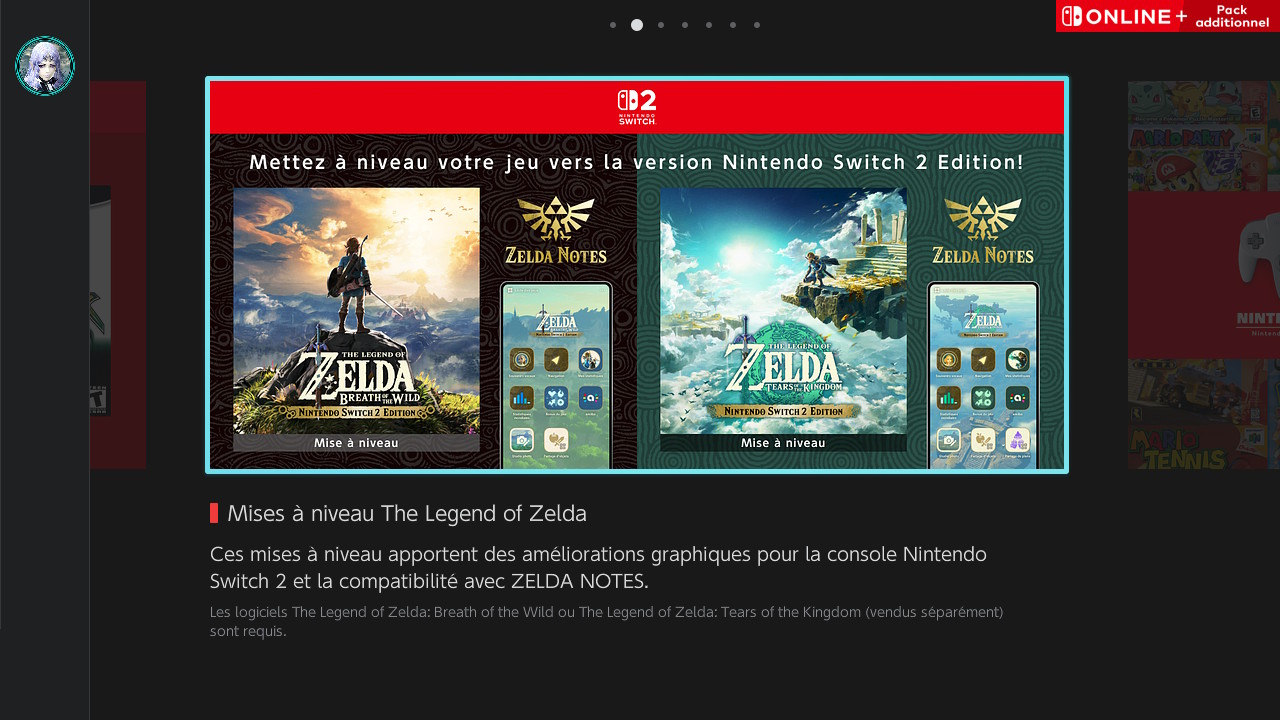The image size is (1280, 720).
Task: Go to the last carousel page dot
Action: (x=757, y=25)
